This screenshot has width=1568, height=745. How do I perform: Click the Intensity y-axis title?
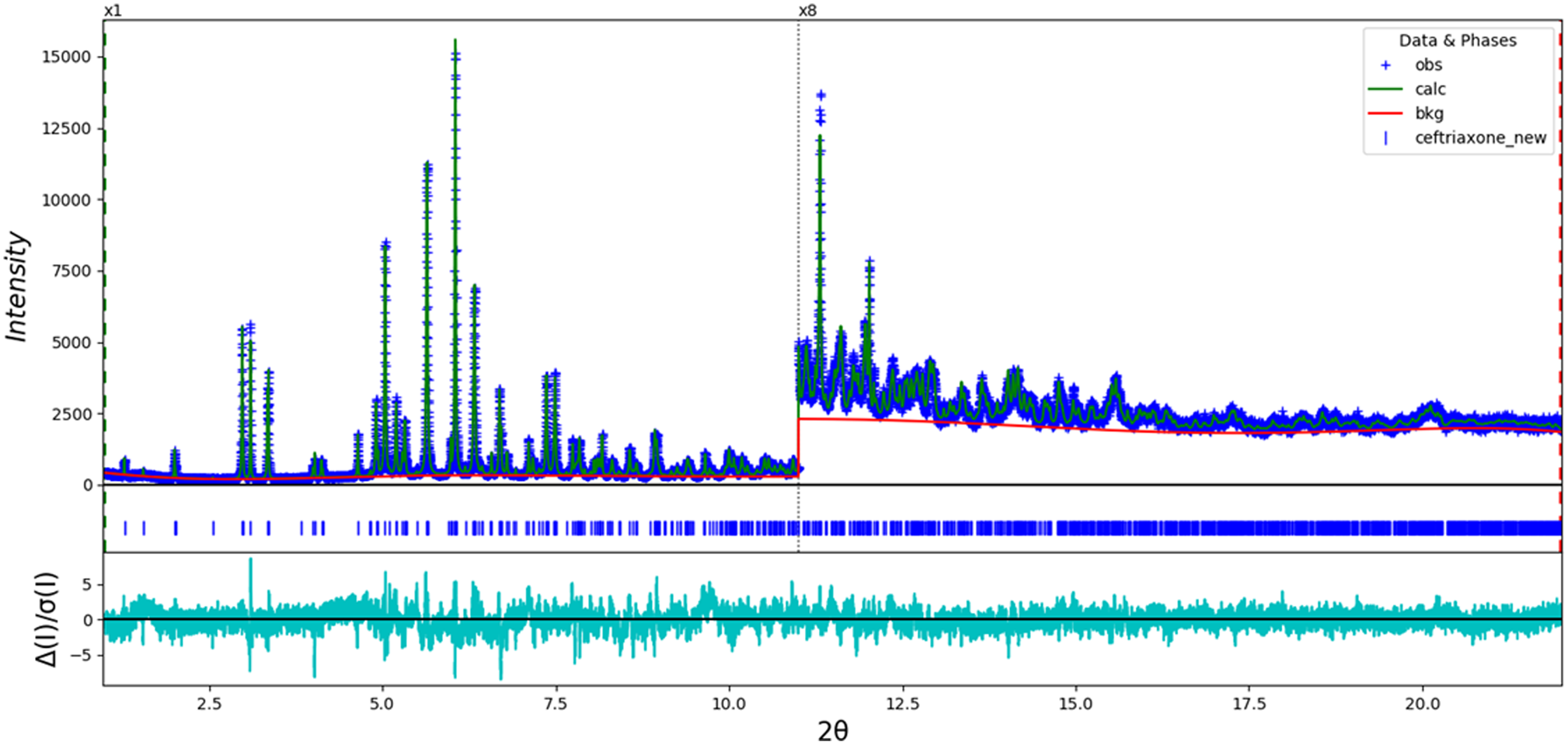pos(17,287)
